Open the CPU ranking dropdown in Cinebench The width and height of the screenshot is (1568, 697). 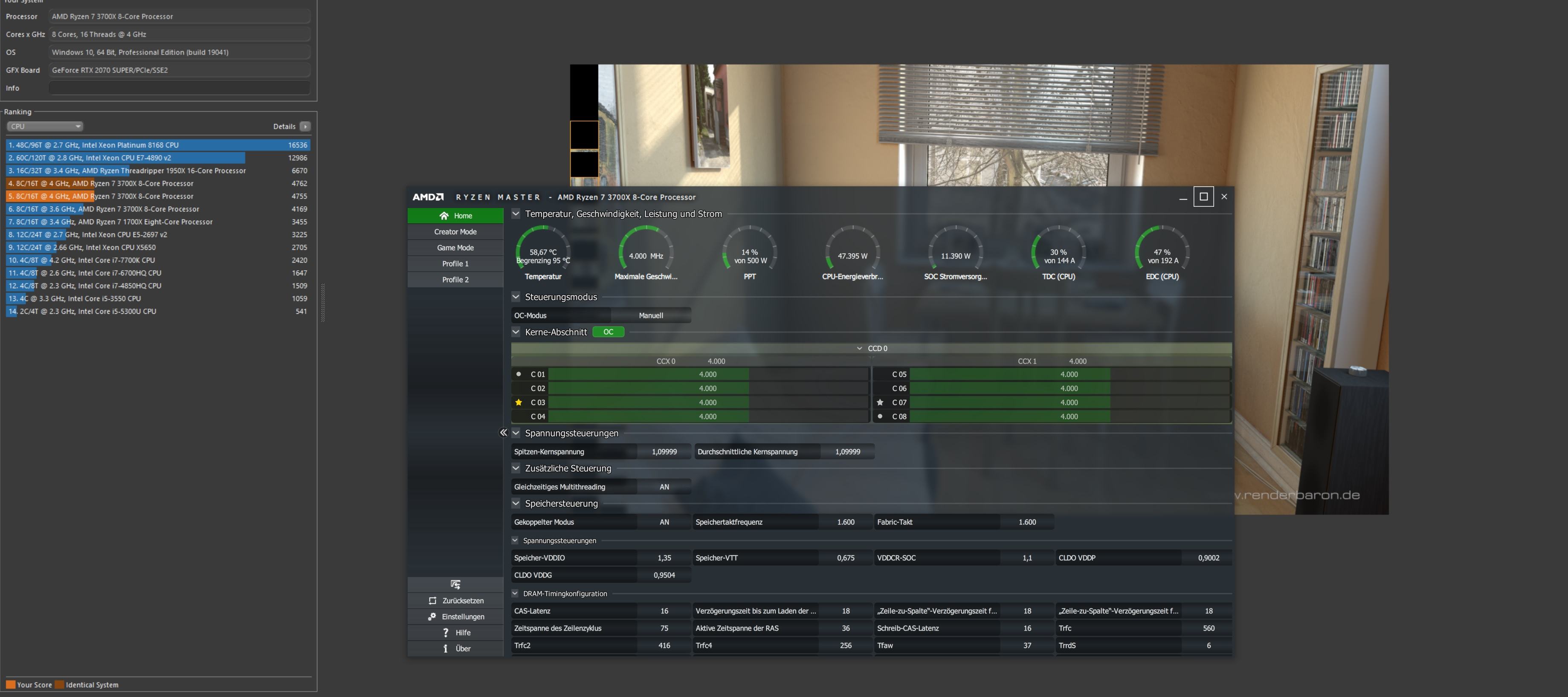pyautogui.click(x=45, y=126)
